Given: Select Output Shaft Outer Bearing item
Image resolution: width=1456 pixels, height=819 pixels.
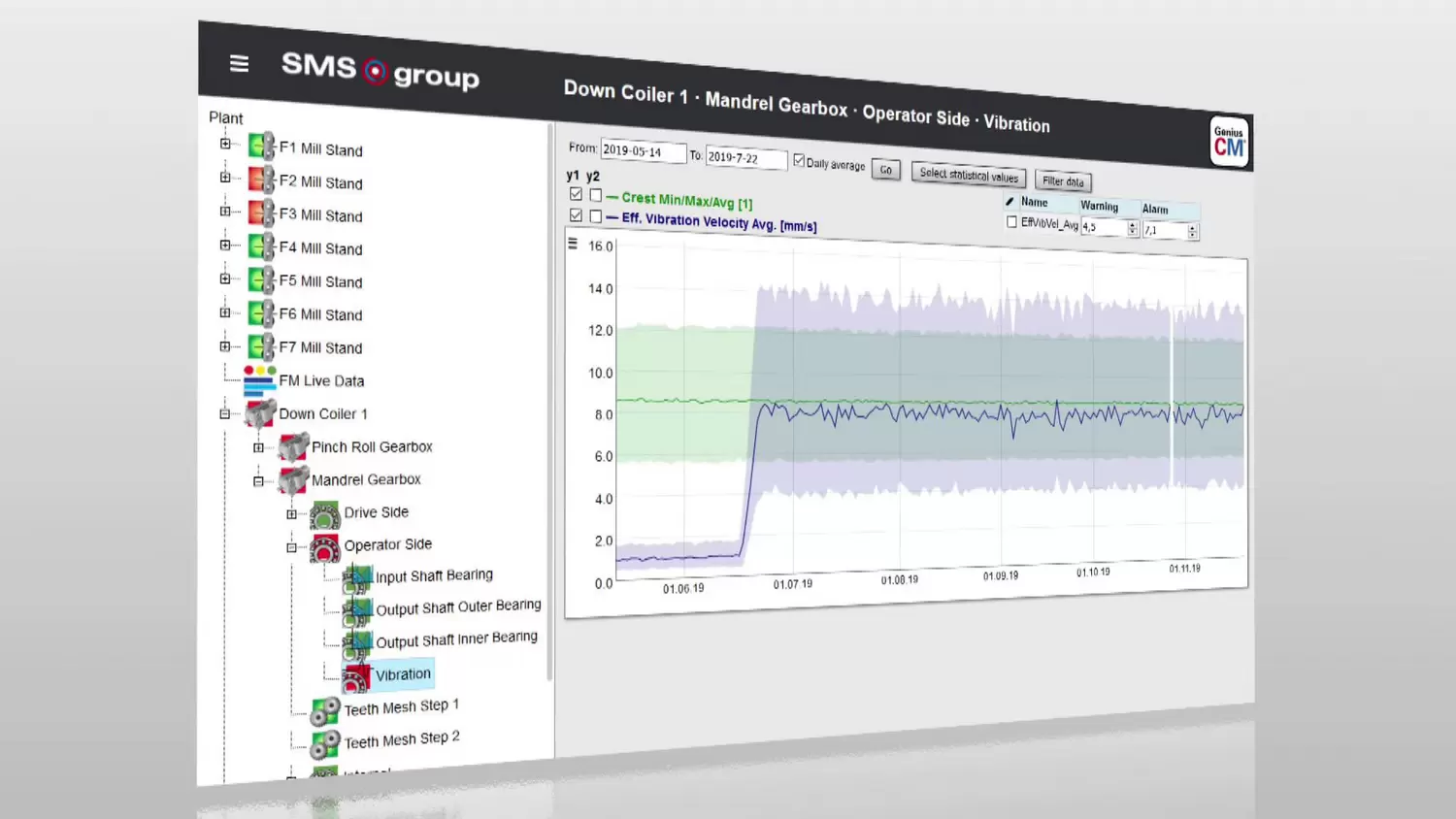Looking at the screenshot, I should click(458, 607).
